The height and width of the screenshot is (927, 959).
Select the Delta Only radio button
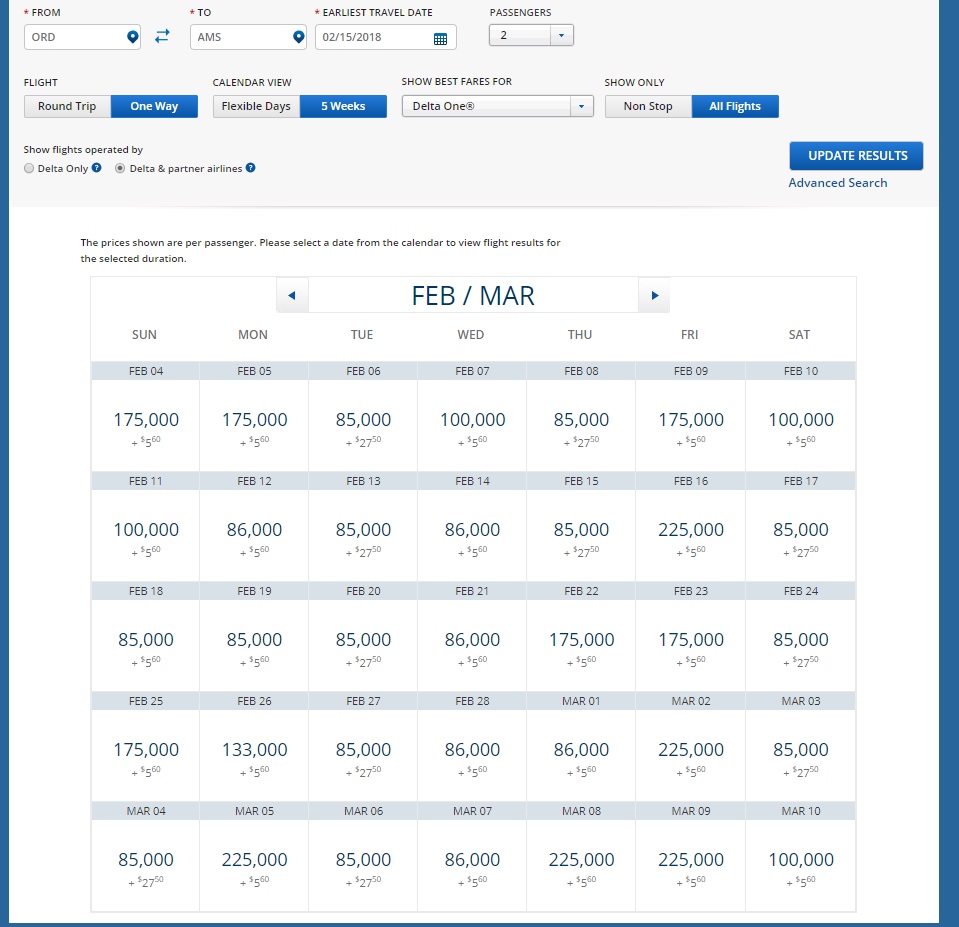click(30, 168)
